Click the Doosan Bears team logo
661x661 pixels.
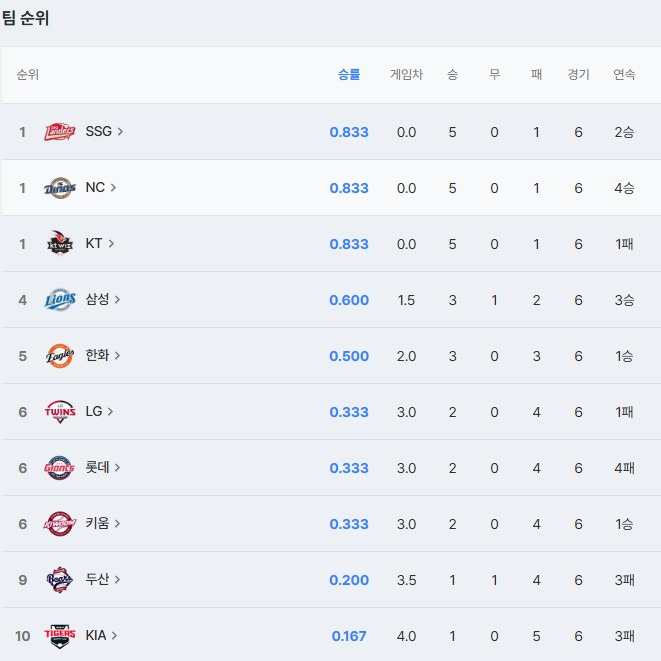(60, 580)
